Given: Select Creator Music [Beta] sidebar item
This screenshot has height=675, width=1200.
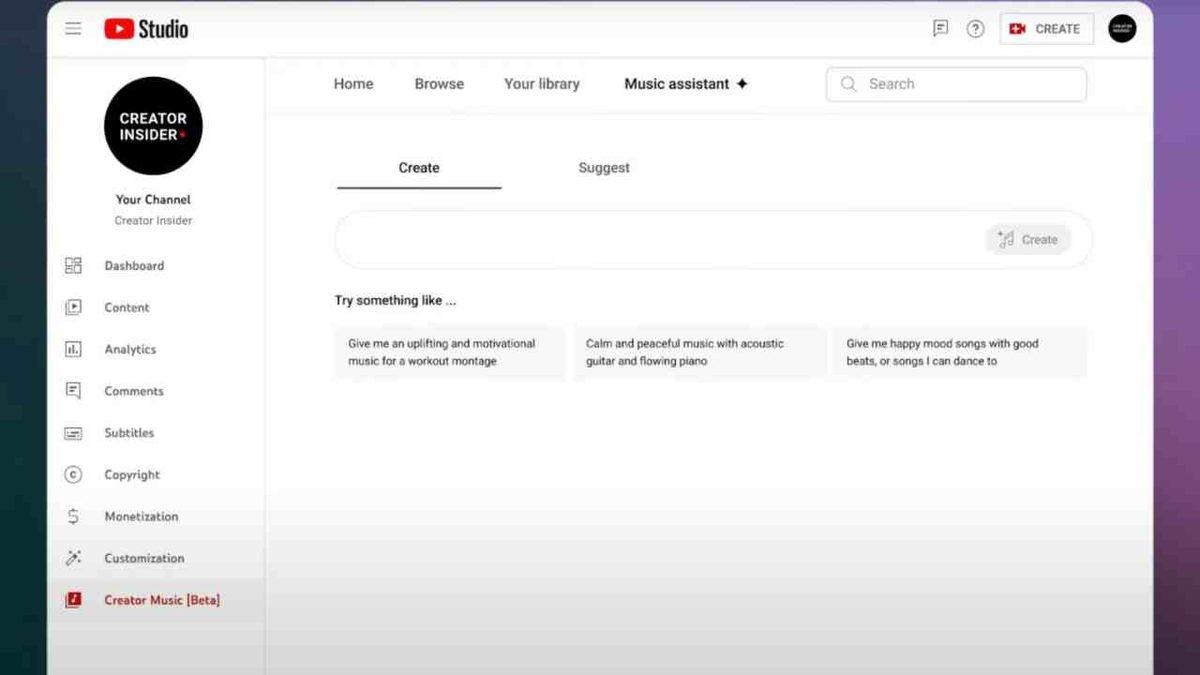Looking at the screenshot, I should (161, 600).
